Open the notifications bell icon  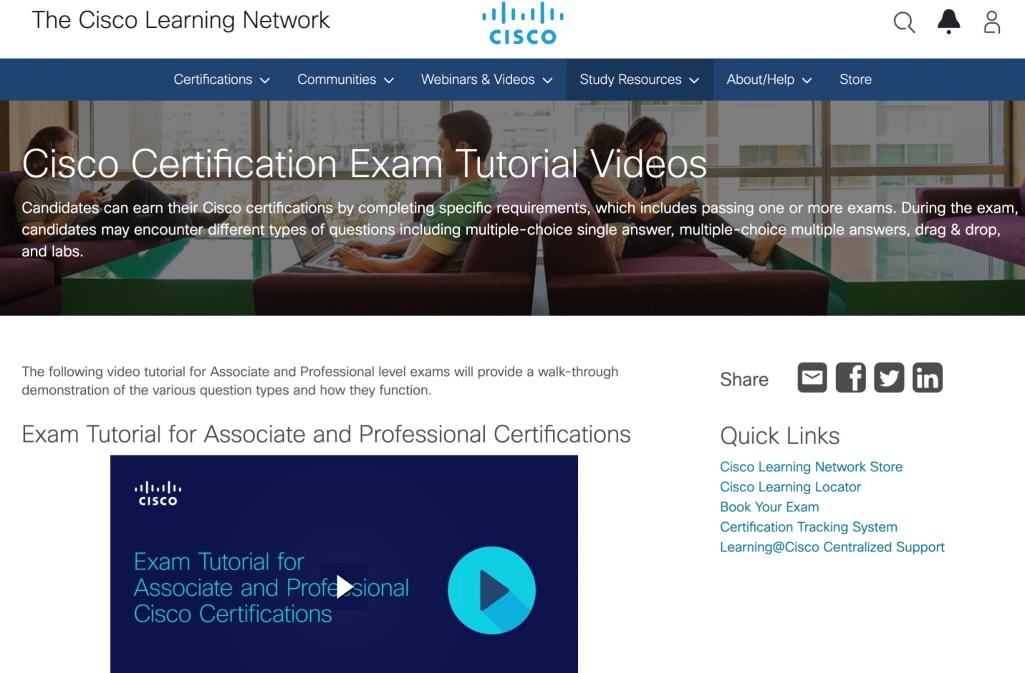coord(949,22)
